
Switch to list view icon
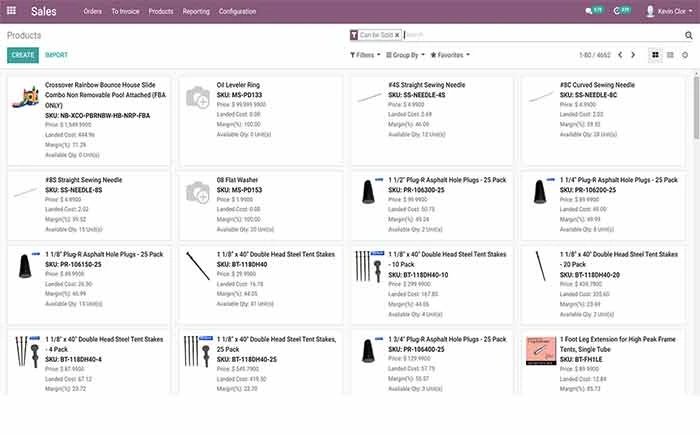tap(670, 55)
